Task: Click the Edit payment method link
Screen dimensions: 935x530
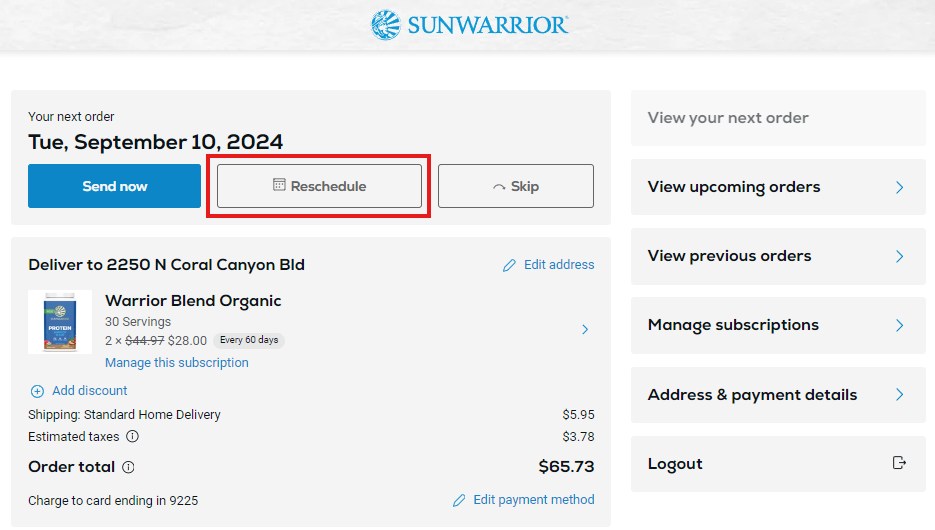Action: pyautogui.click(x=533, y=500)
